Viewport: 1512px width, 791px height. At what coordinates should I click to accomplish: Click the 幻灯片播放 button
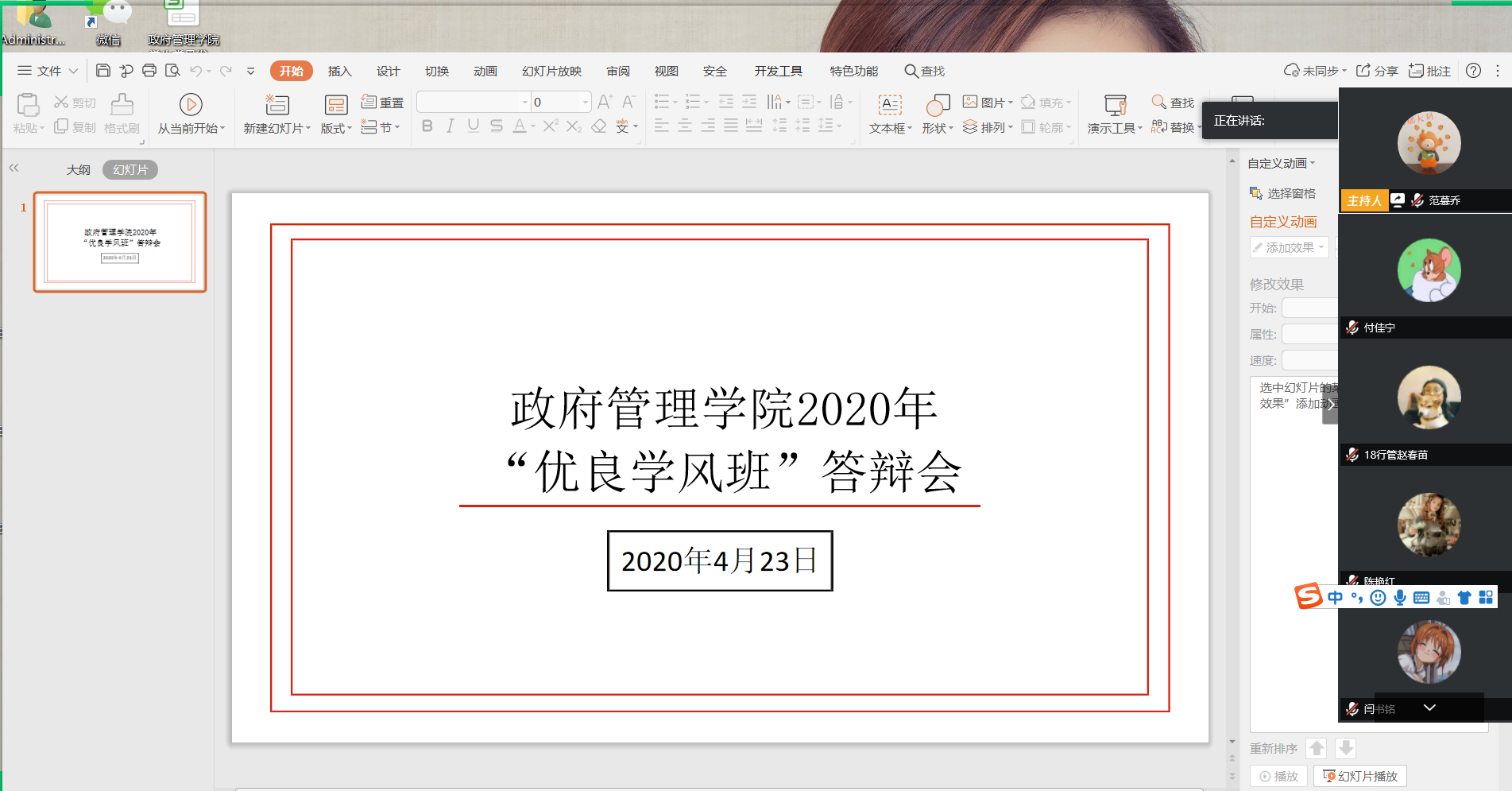click(x=1359, y=776)
